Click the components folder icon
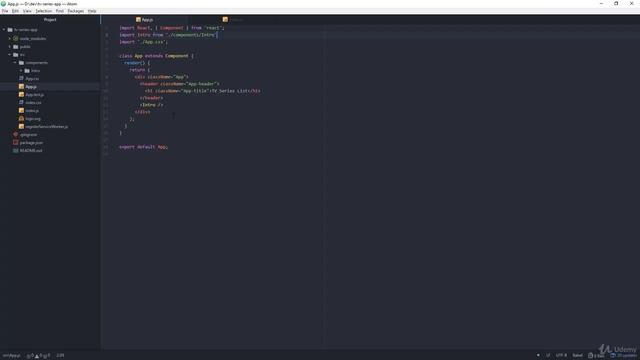Image resolution: width=640 pixels, height=360 pixels. [x=22, y=63]
